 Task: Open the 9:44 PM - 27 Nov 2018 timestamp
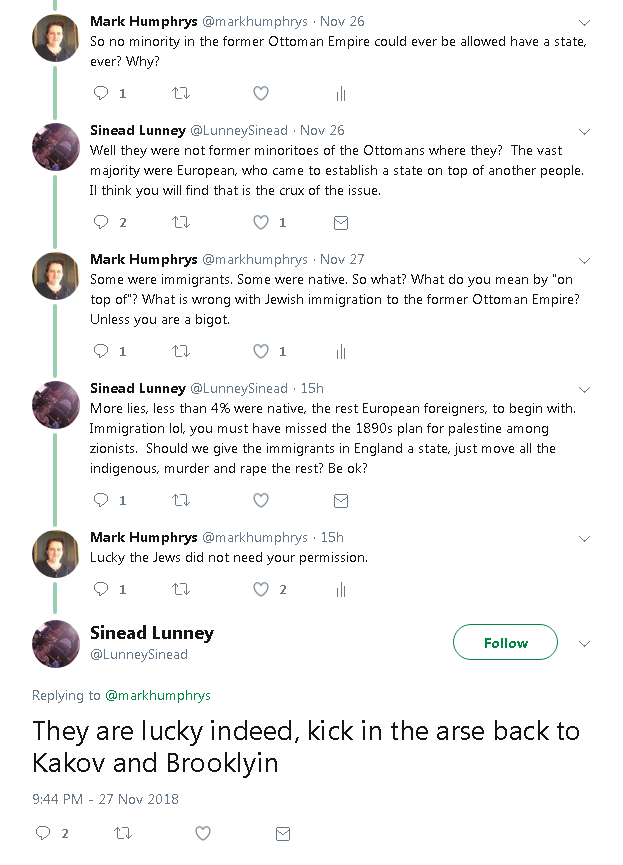click(105, 799)
